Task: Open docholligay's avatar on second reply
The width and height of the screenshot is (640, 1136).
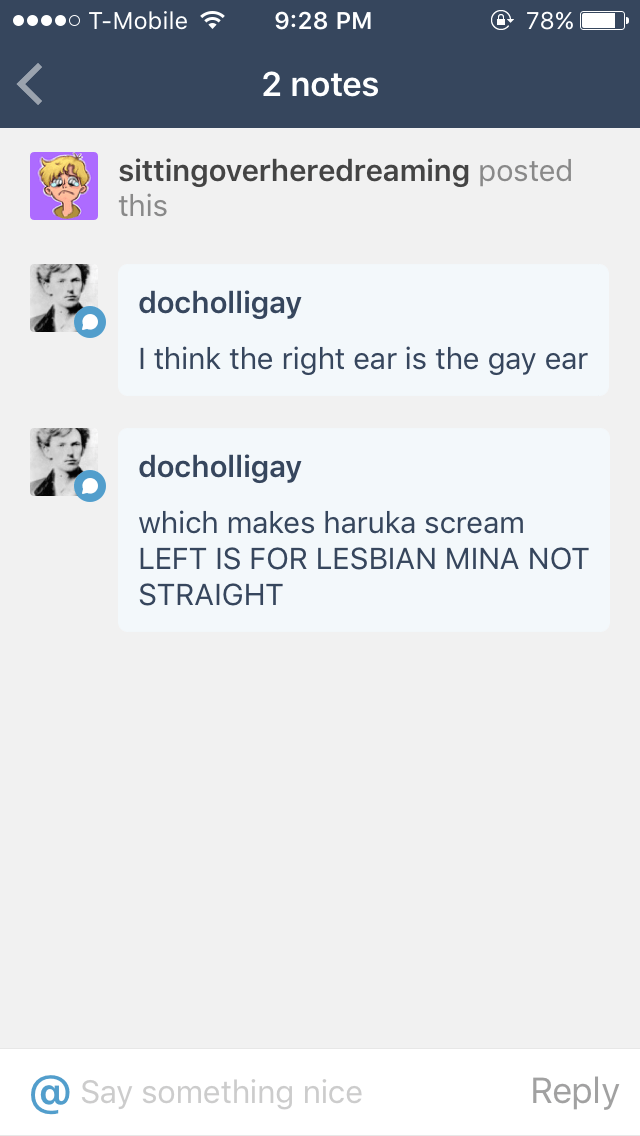Action: click(64, 462)
